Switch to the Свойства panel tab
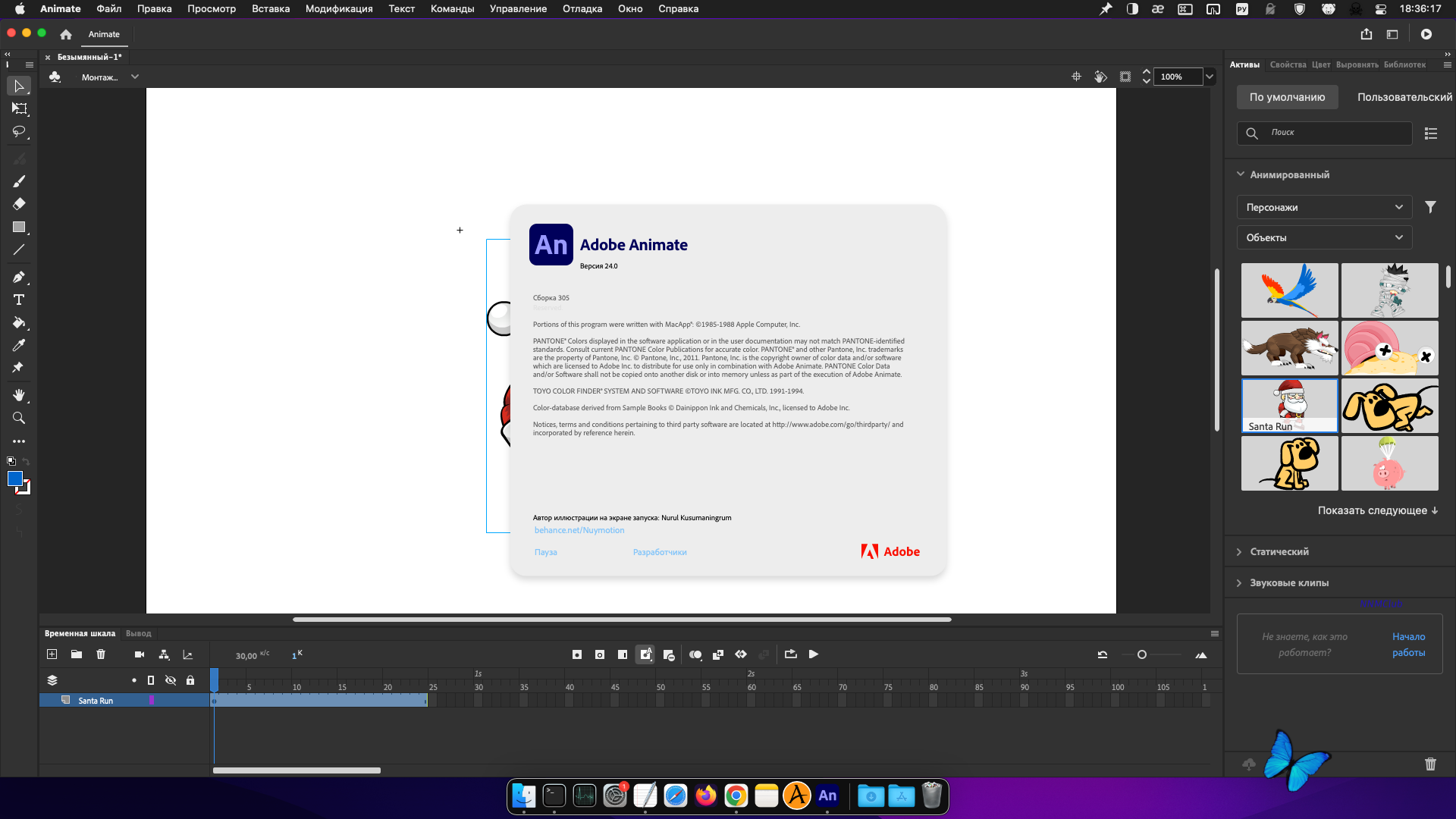1456x819 pixels. 1288,64
